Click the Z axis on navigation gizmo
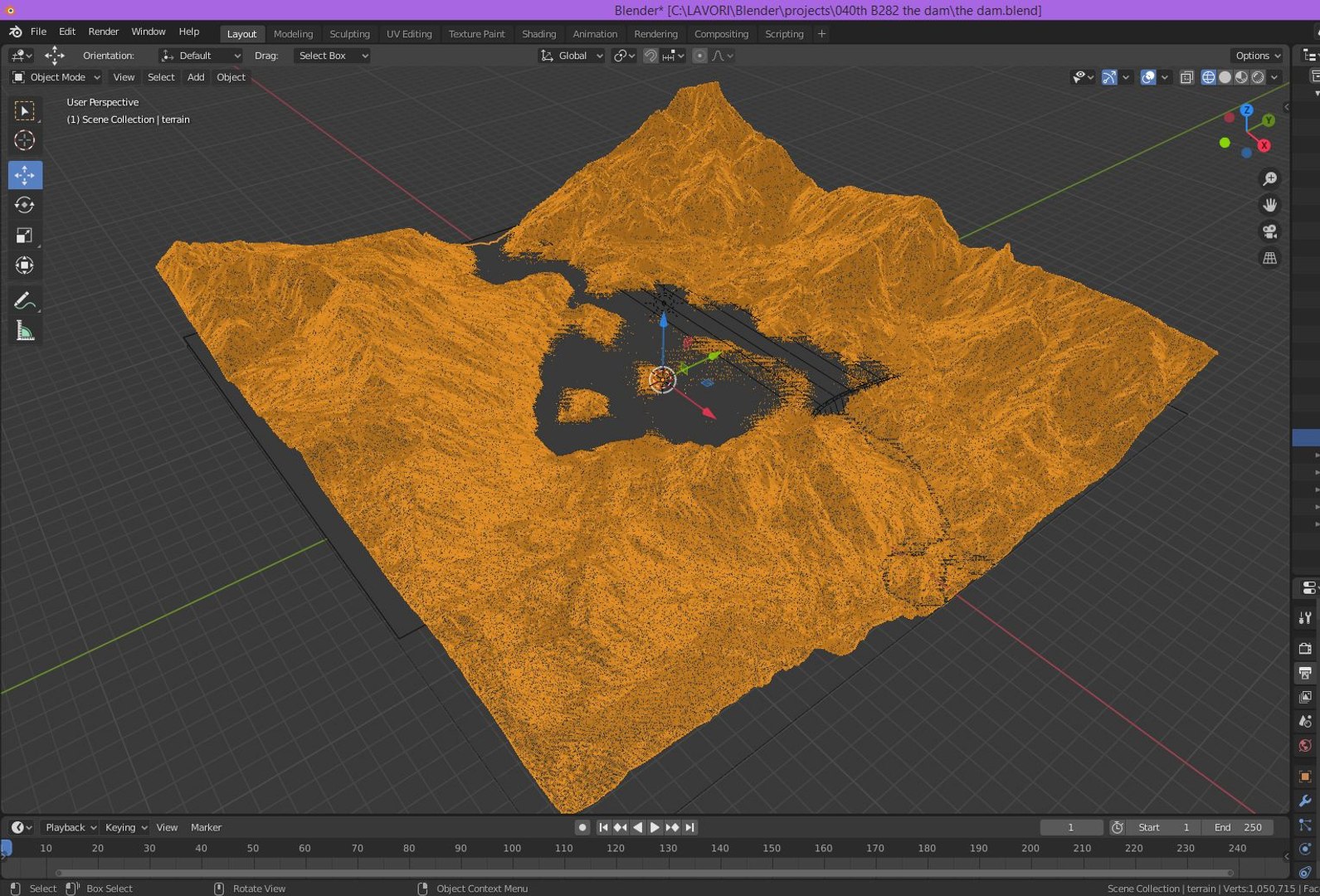 point(1246,110)
